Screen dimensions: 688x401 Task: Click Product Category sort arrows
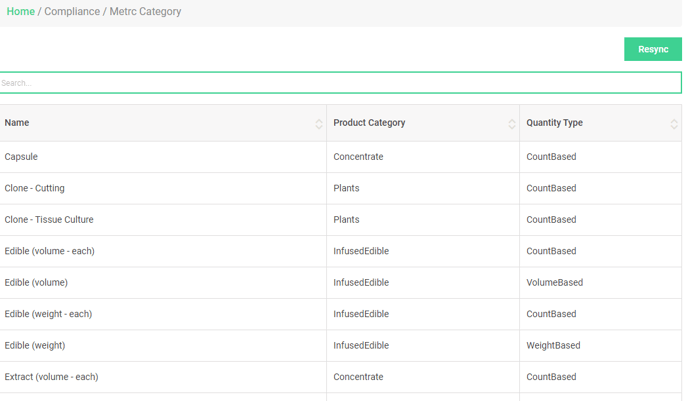pyautogui.click(x=512, y=124)
